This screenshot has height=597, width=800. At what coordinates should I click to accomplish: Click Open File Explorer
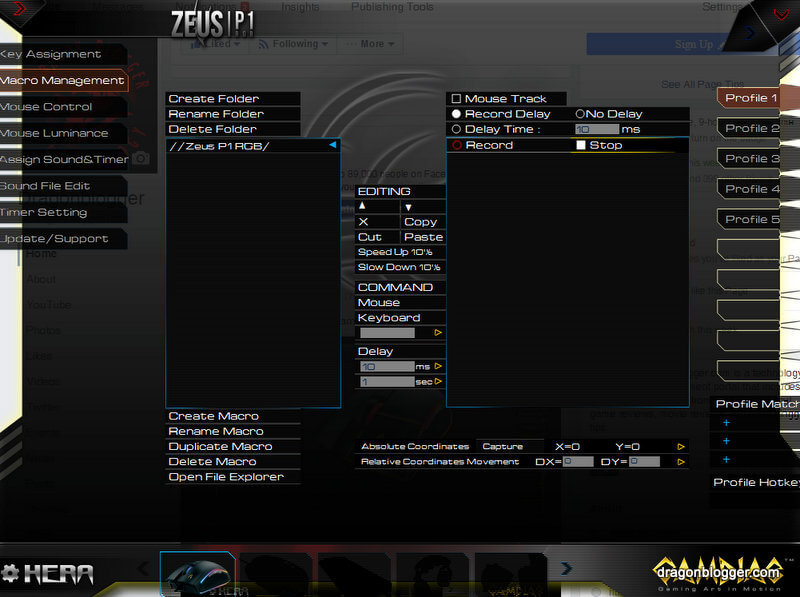click(x=233, y=477)
